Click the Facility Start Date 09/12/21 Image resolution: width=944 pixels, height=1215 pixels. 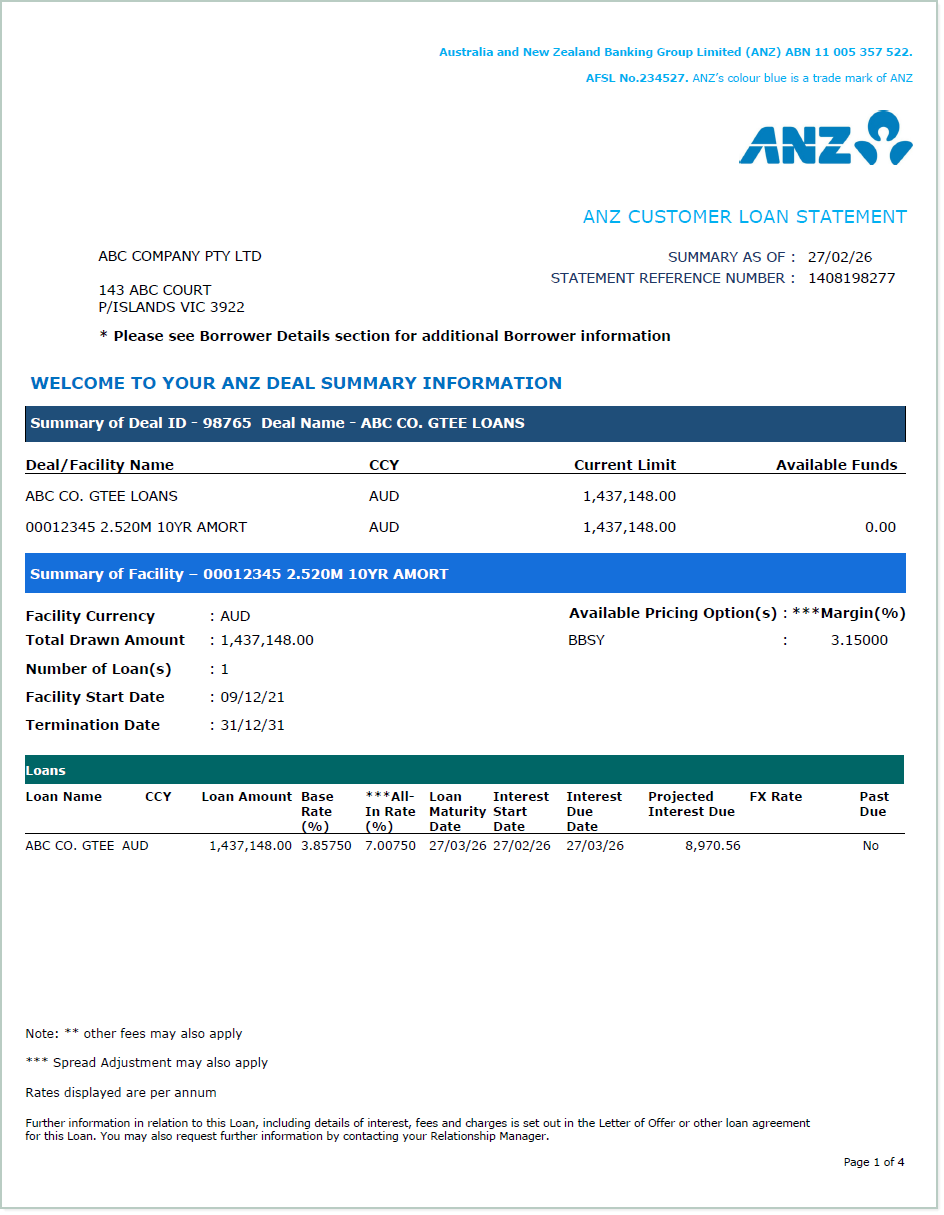click(x=253, y=697)
